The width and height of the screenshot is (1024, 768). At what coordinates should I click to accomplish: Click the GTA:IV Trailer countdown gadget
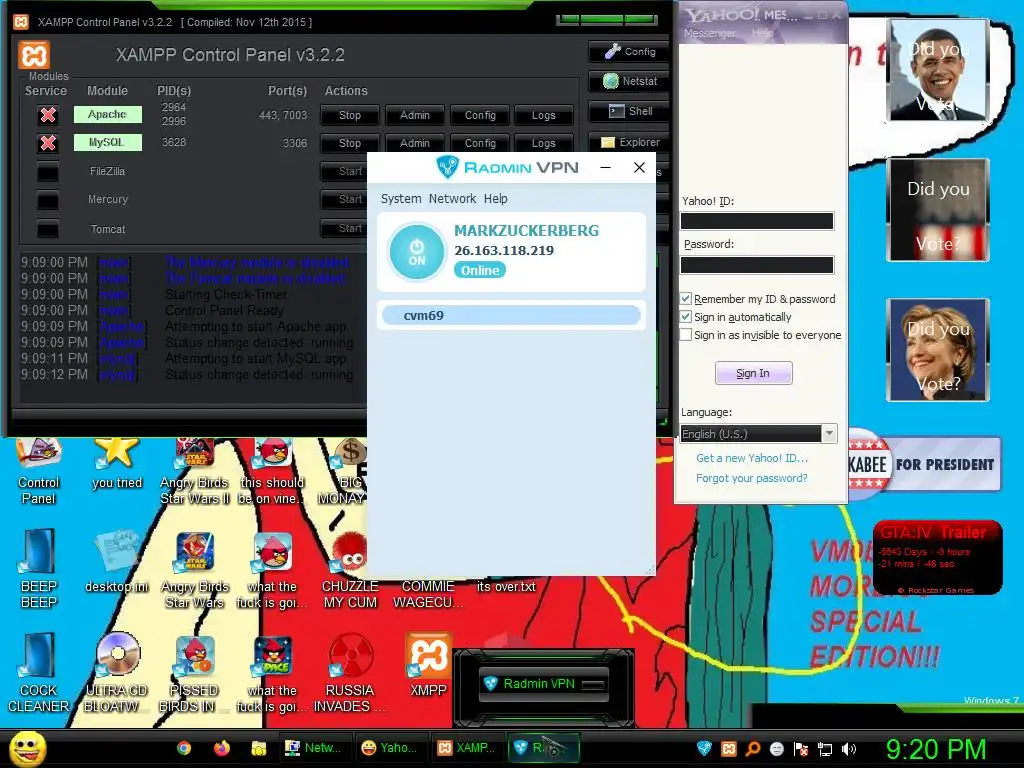click(x=938, y=558)
